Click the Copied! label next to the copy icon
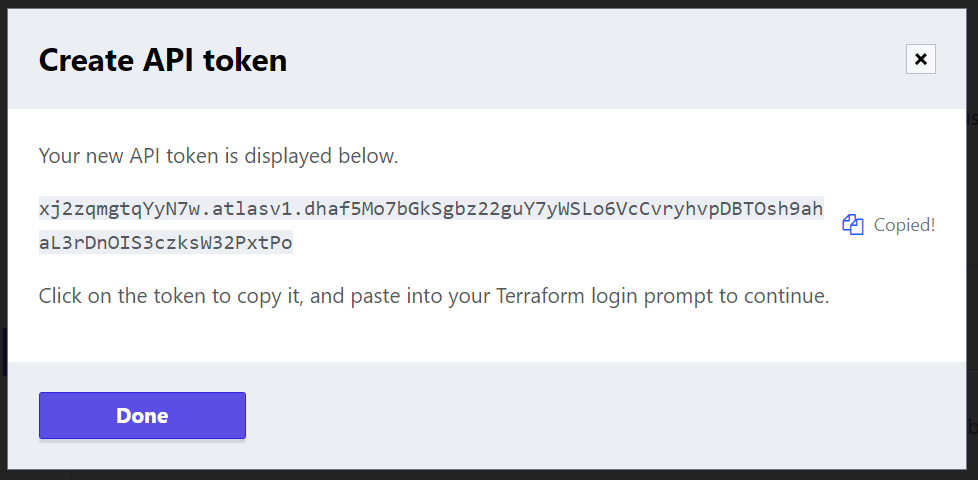This screenshot has width=978, height=480. click(904, 224)
